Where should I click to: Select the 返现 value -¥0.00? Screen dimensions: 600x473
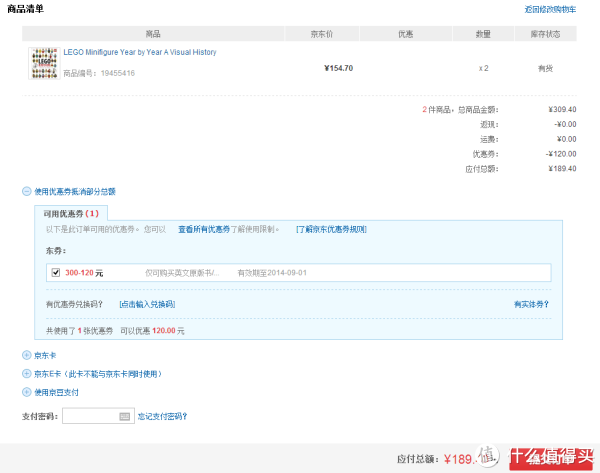coord(565,124)
